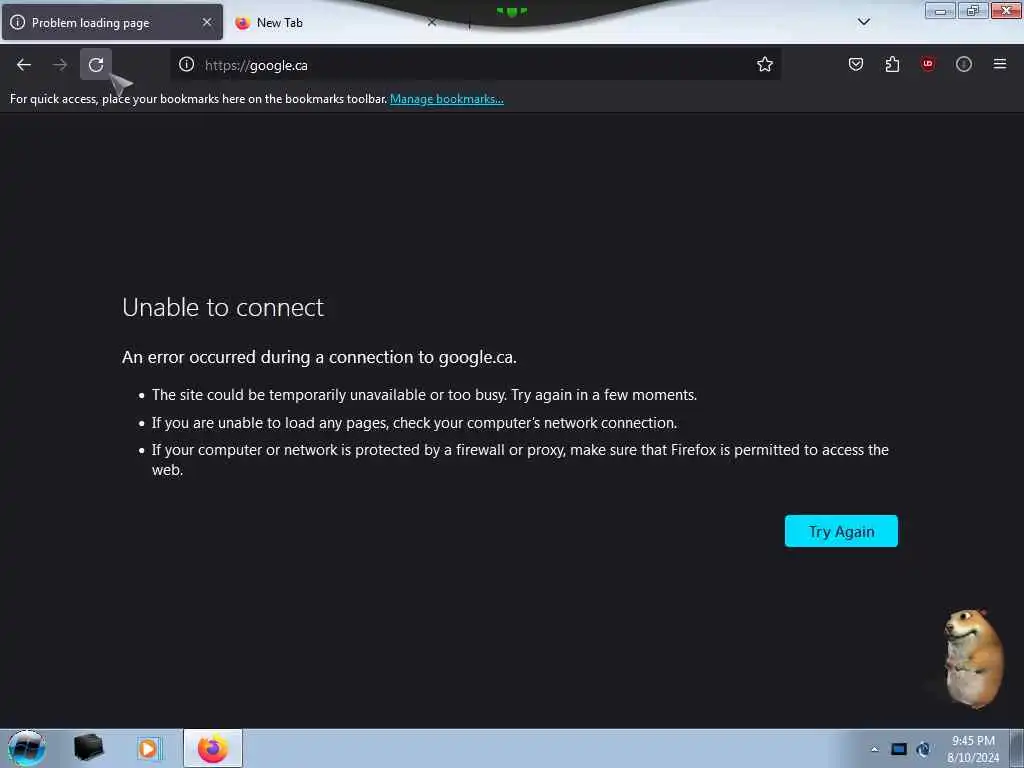Click the Try Again button

coord(841,532)
